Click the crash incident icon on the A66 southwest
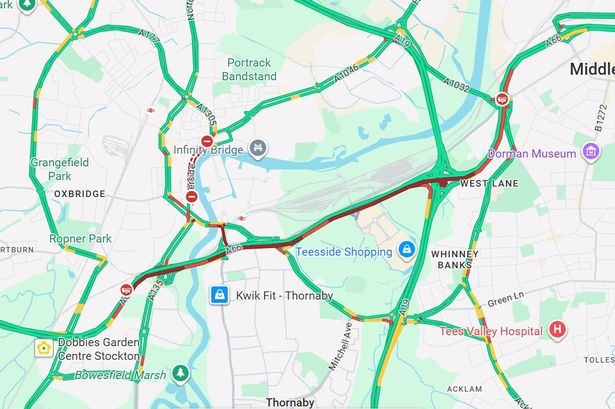615x409 pixels. coord(126,290)
